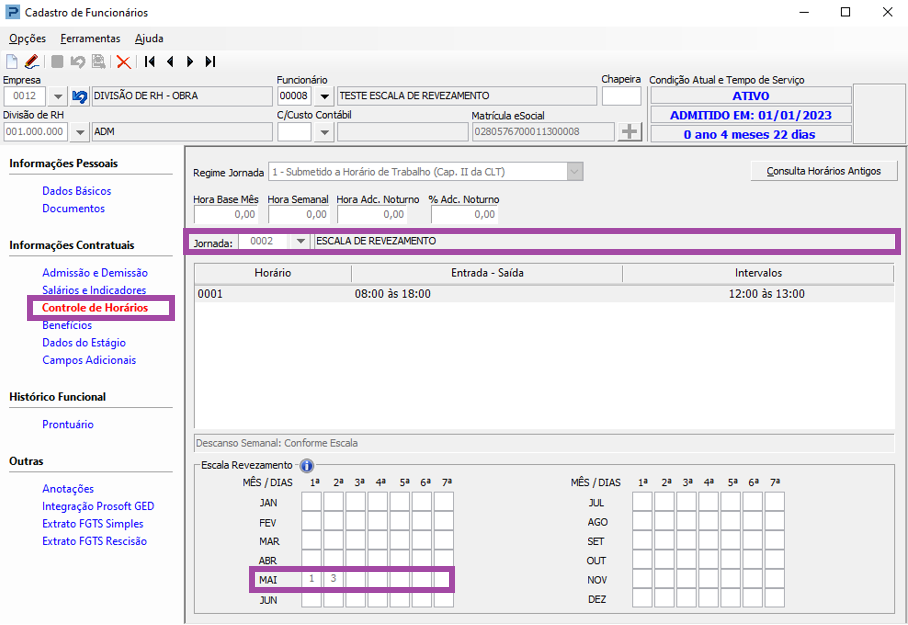The image size is (908, 625).
Task: Go to last record arrow icon
Action: pyautogui.click(x=210, y=61)
